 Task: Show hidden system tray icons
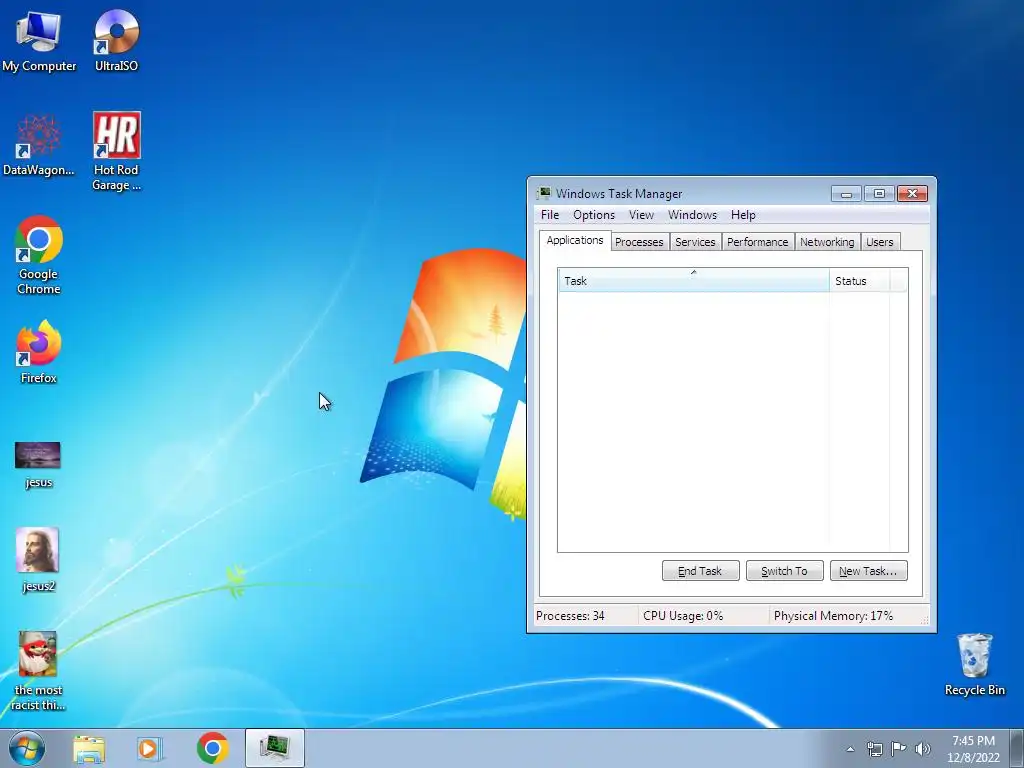point(850,749)
